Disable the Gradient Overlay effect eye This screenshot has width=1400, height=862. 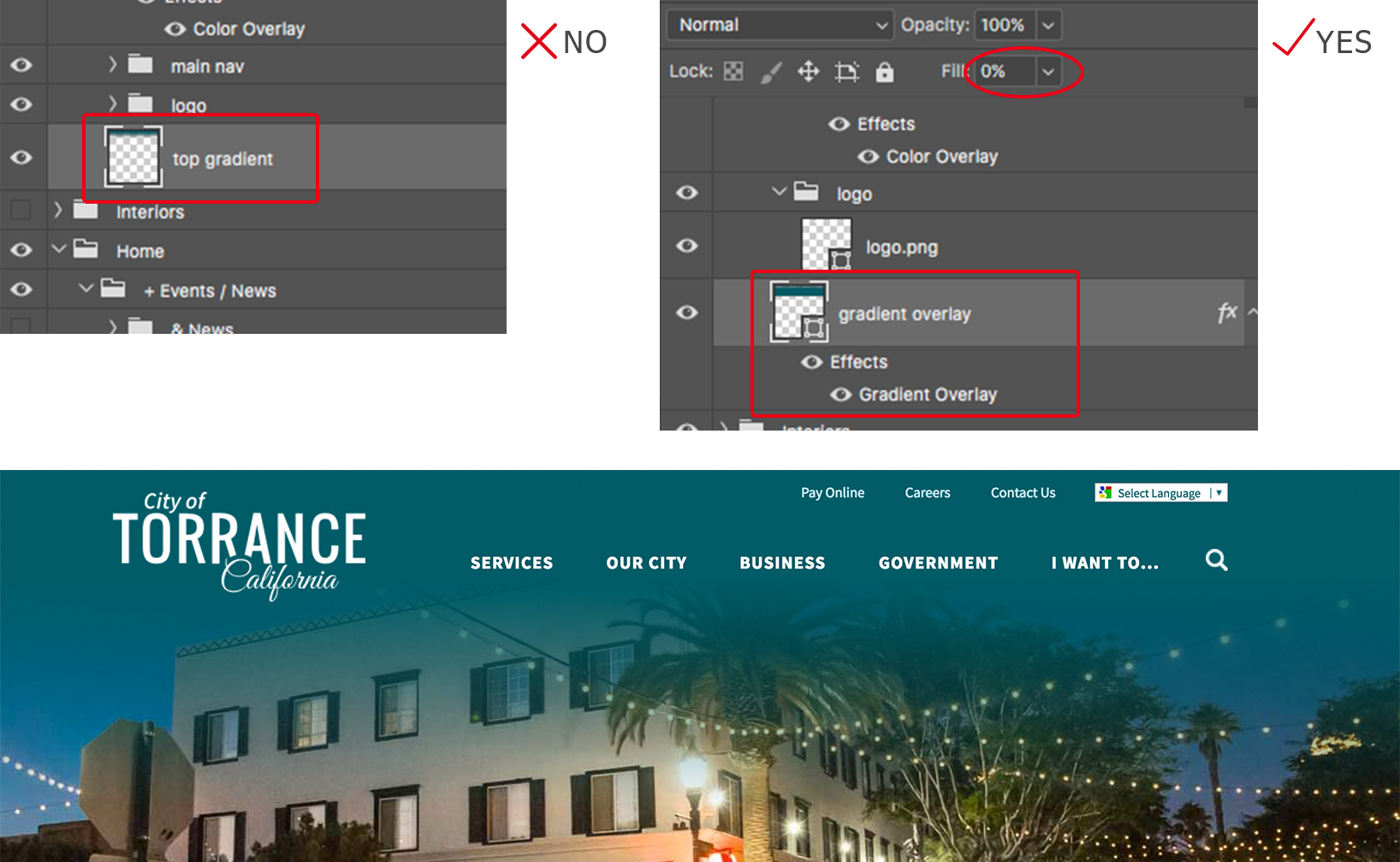841,395
